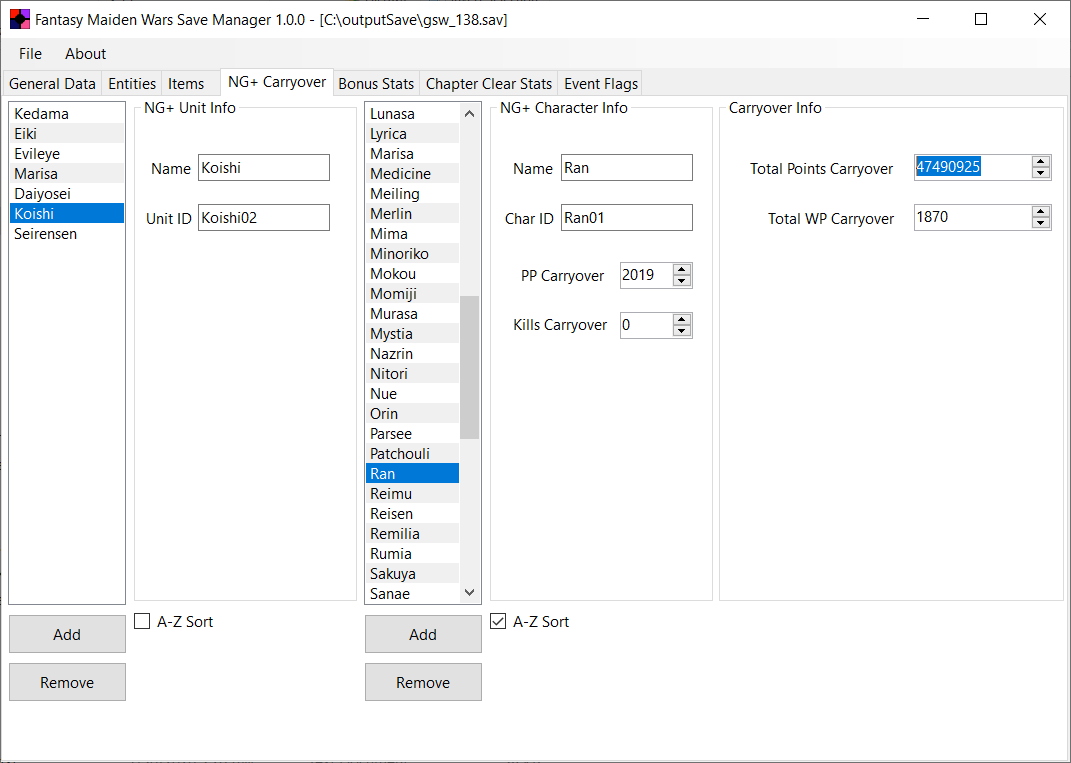Click Add under the character list
This screenshot has width=1071, height=763.
click(x=423, y=635)
